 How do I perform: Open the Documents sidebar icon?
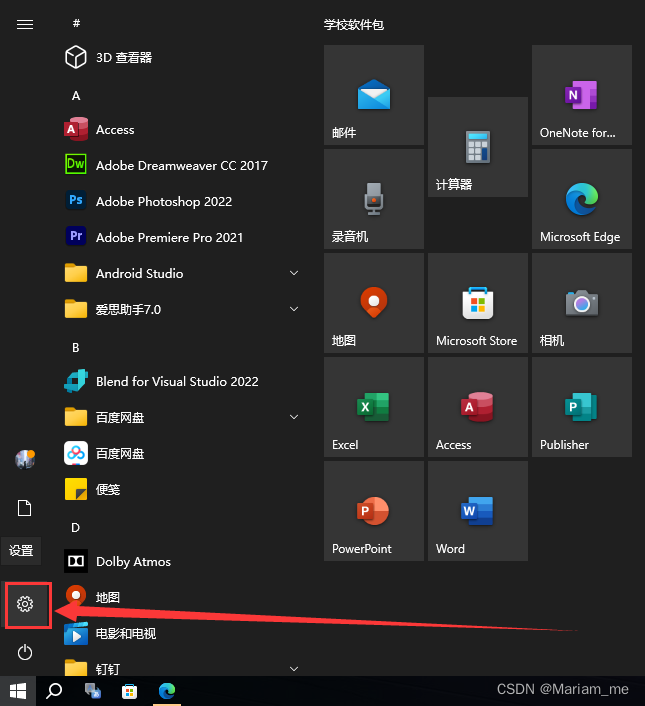[x=25, y=508]
